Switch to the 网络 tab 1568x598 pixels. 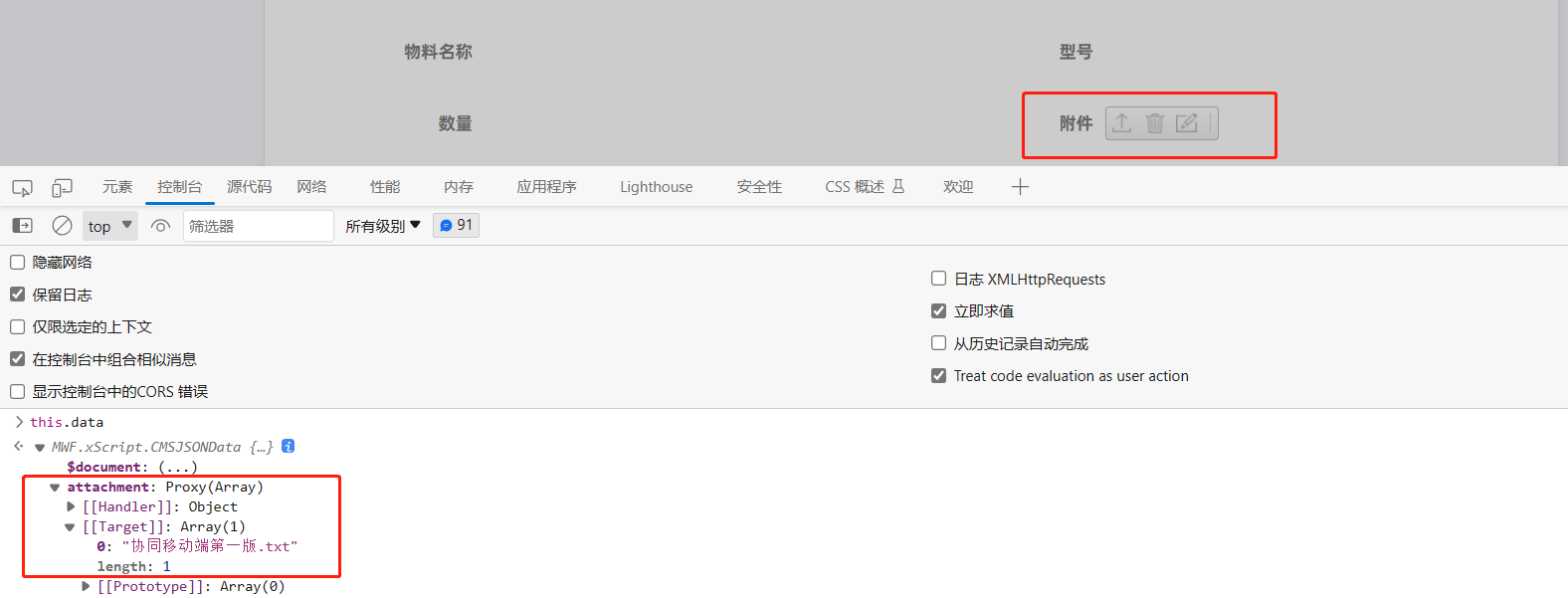tap(311, 187)
